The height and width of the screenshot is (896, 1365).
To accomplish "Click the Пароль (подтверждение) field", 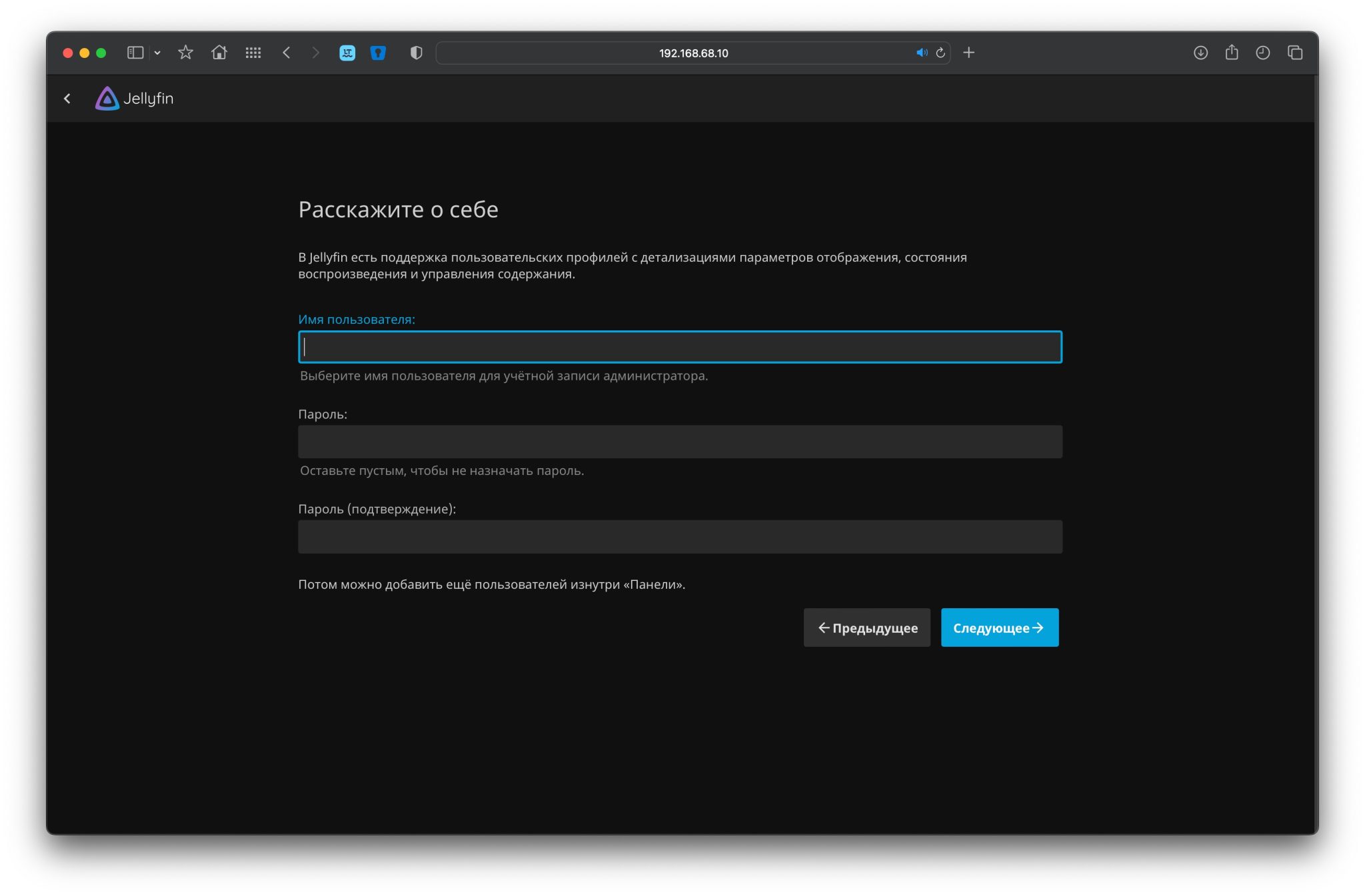I will (680, 537).
